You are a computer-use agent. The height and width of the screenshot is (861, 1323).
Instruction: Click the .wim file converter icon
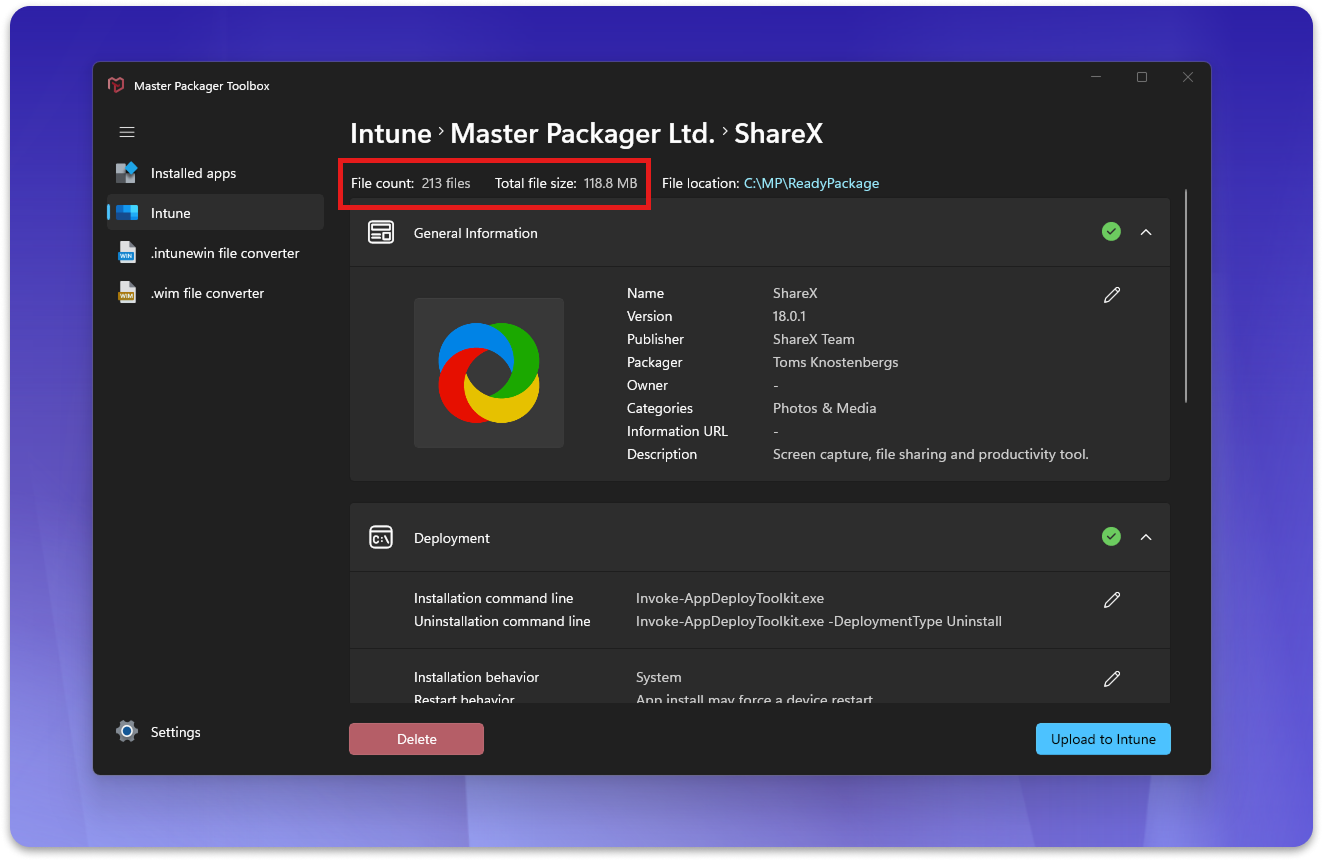pos(127,293)
